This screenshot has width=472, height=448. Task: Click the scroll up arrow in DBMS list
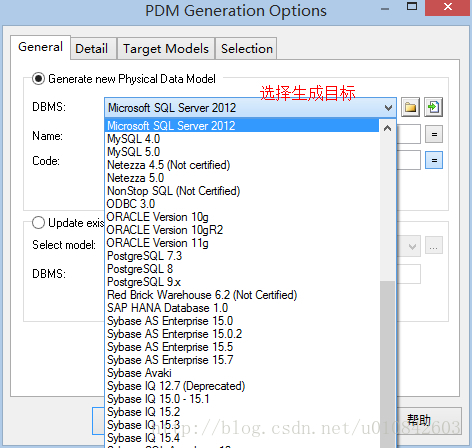pyautogui.click(x=387, y=128)
